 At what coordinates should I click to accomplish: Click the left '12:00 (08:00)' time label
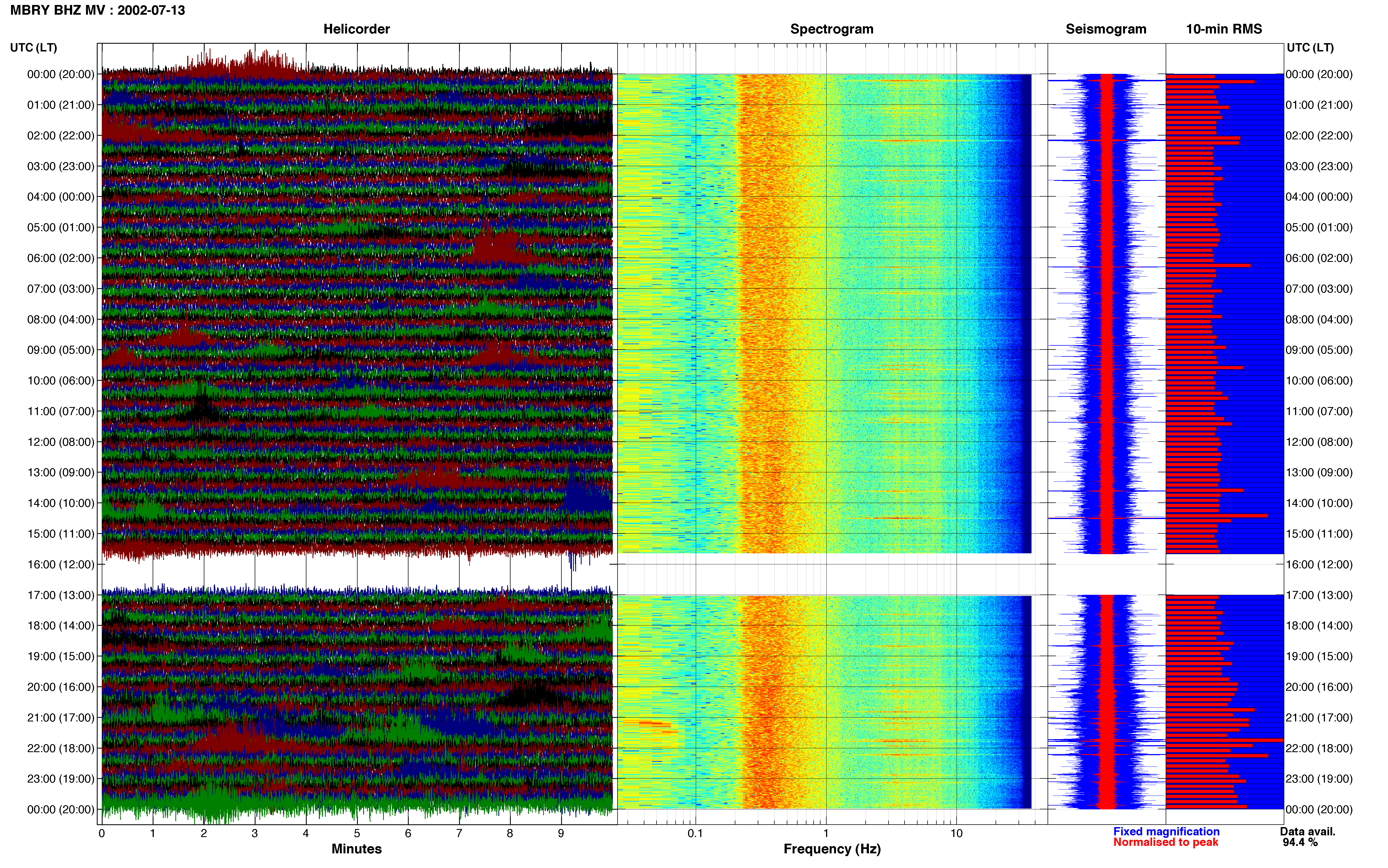[61, 442]
